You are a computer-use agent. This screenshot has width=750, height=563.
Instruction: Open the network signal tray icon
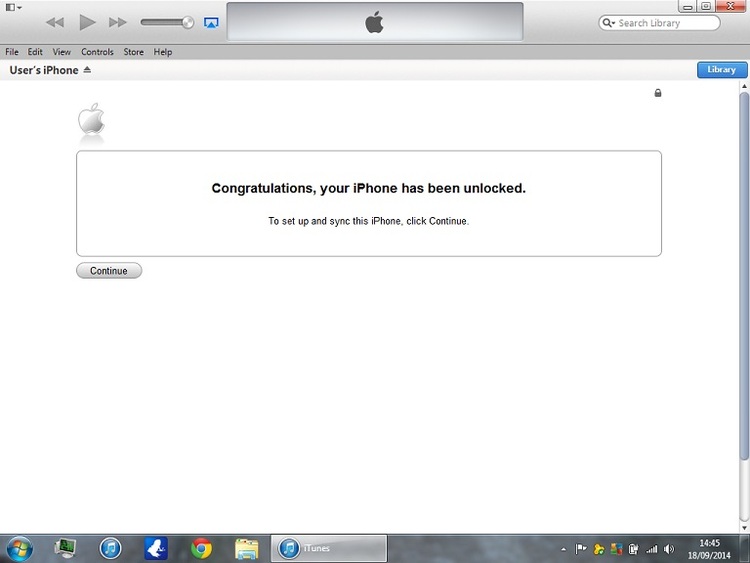click(651, 549)
